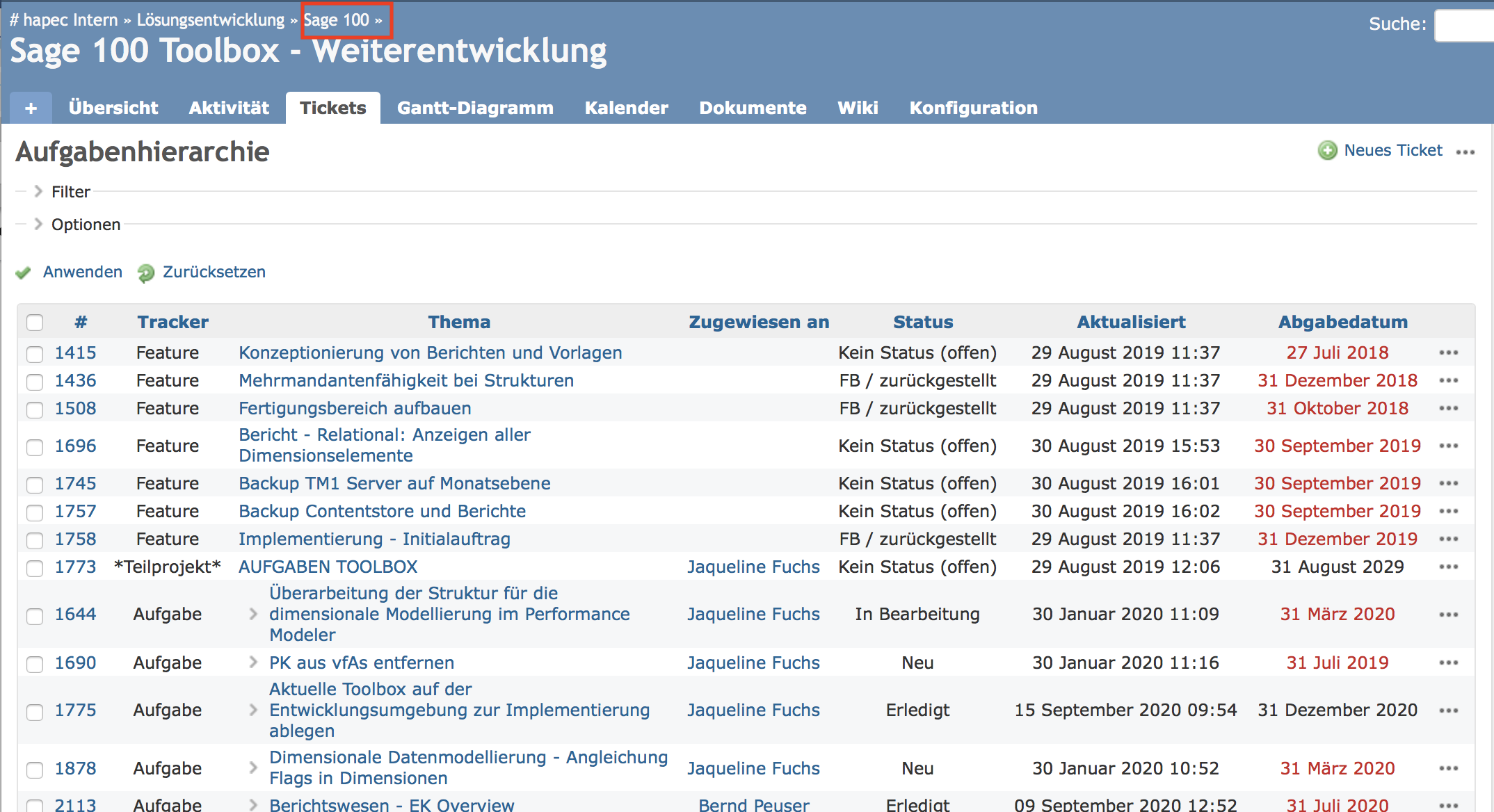Expand subtasks of ticket 1644
This screenshot has height=812, width=1494.
(x=253, y=614)
